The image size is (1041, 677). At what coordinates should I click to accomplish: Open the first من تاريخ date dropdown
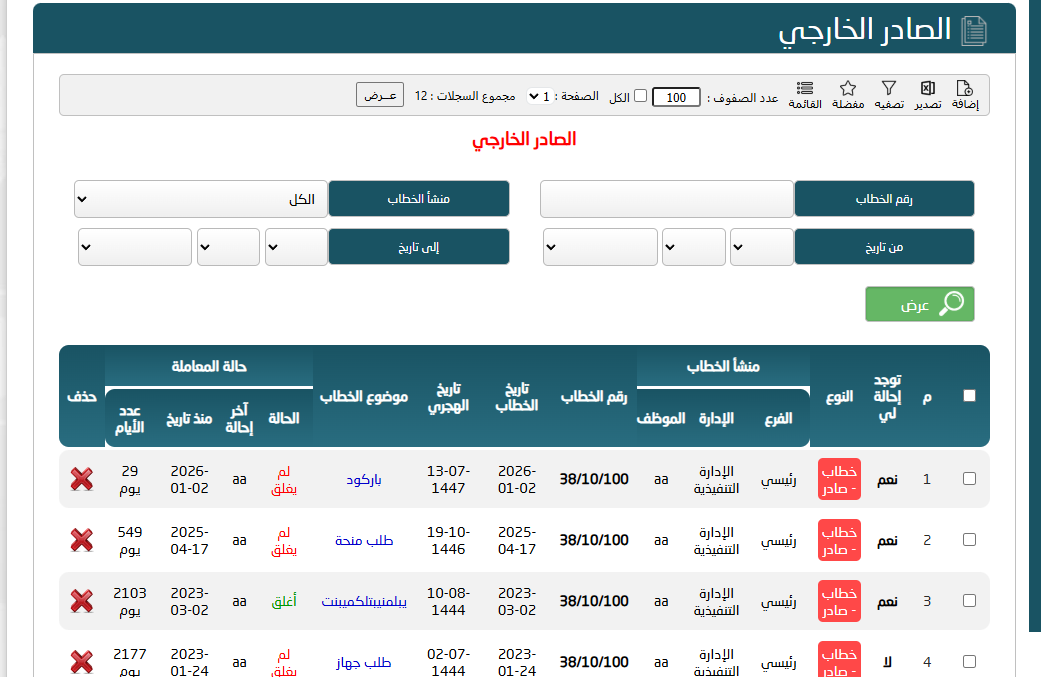tap(762, 247)
